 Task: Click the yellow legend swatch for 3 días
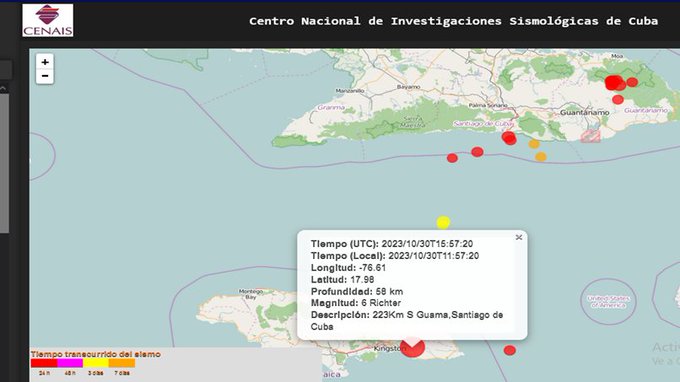point(96,363)
